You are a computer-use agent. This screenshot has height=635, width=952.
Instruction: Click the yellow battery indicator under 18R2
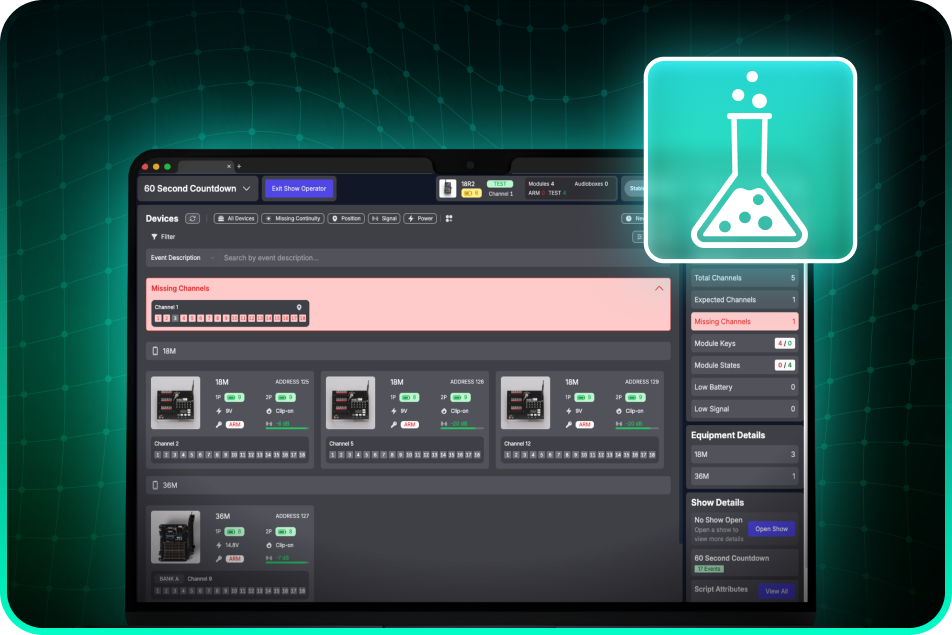tap(471, 194)
